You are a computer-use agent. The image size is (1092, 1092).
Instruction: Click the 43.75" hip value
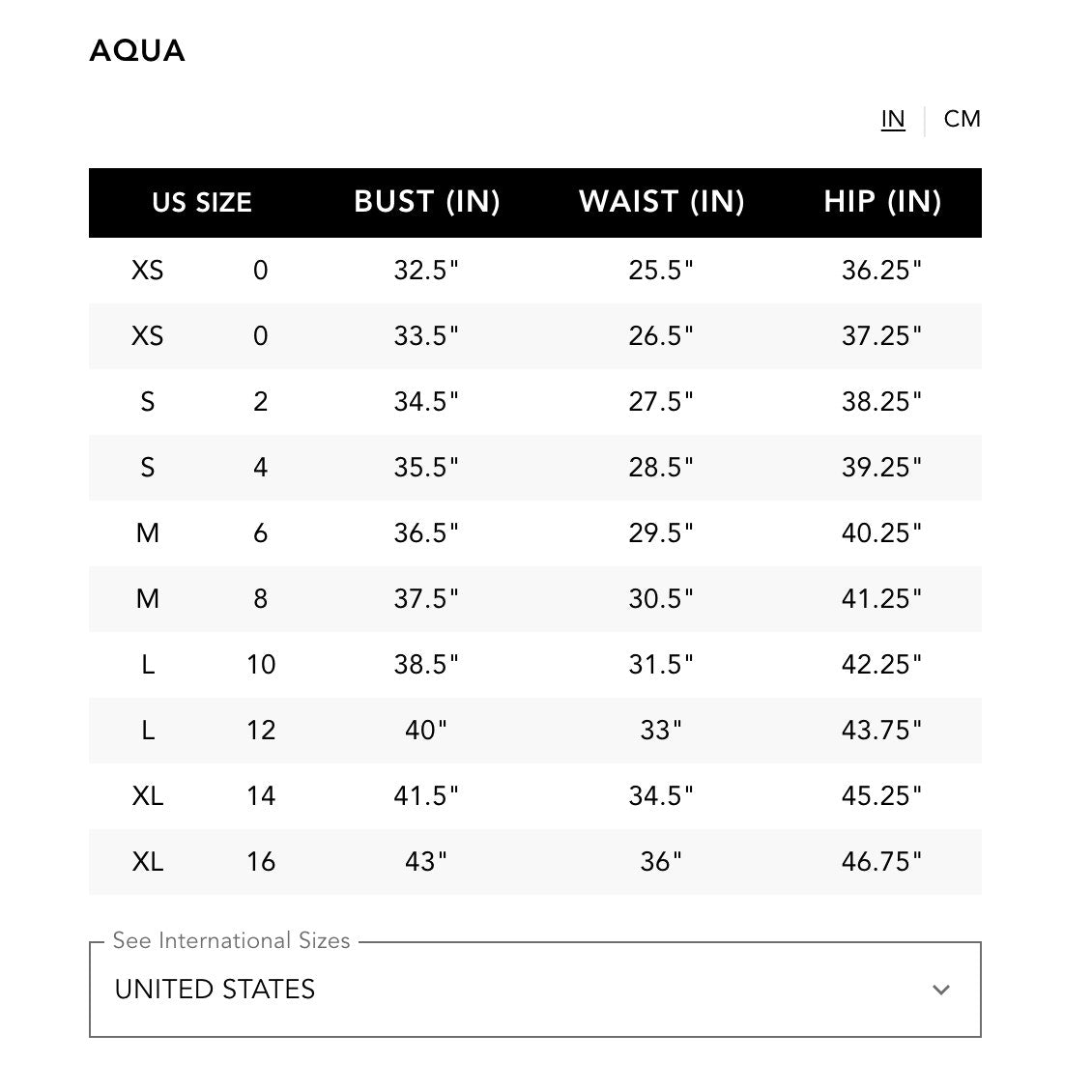tap(881, 730)
